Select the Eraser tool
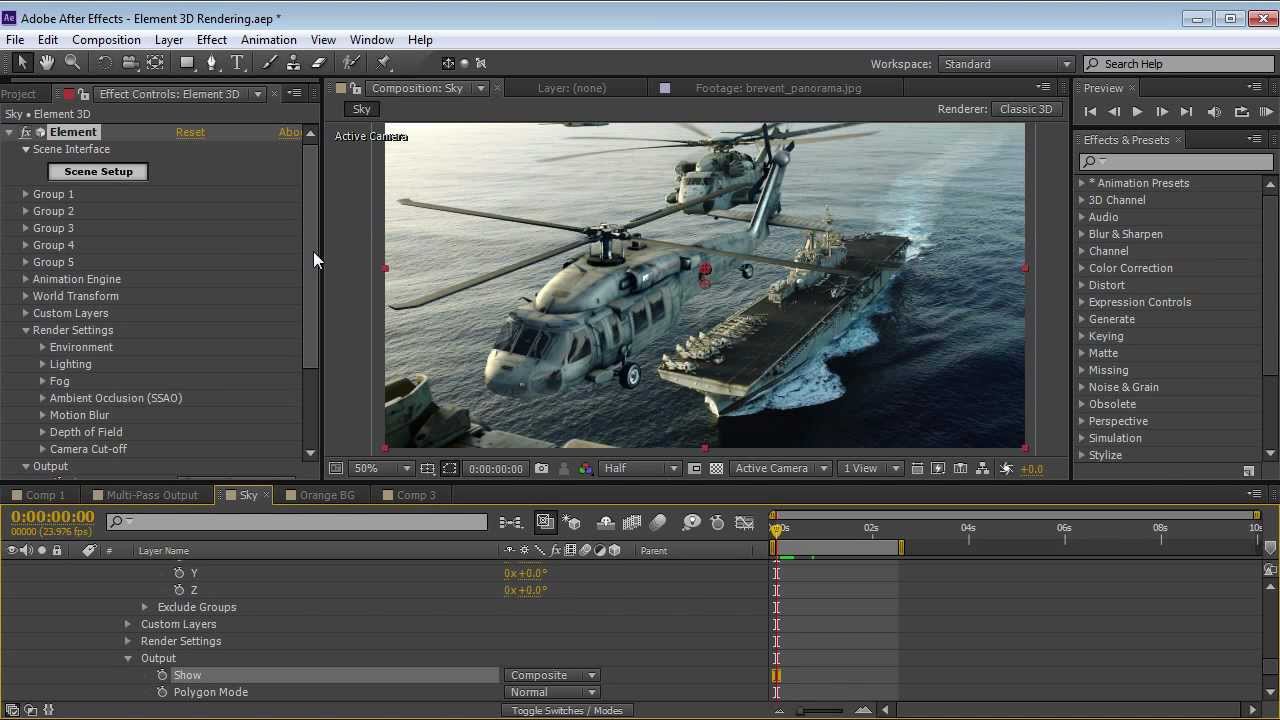Image resolution: width=1280 pixels, height=720 pixels. pyautogui.click(x=318, y=63)
